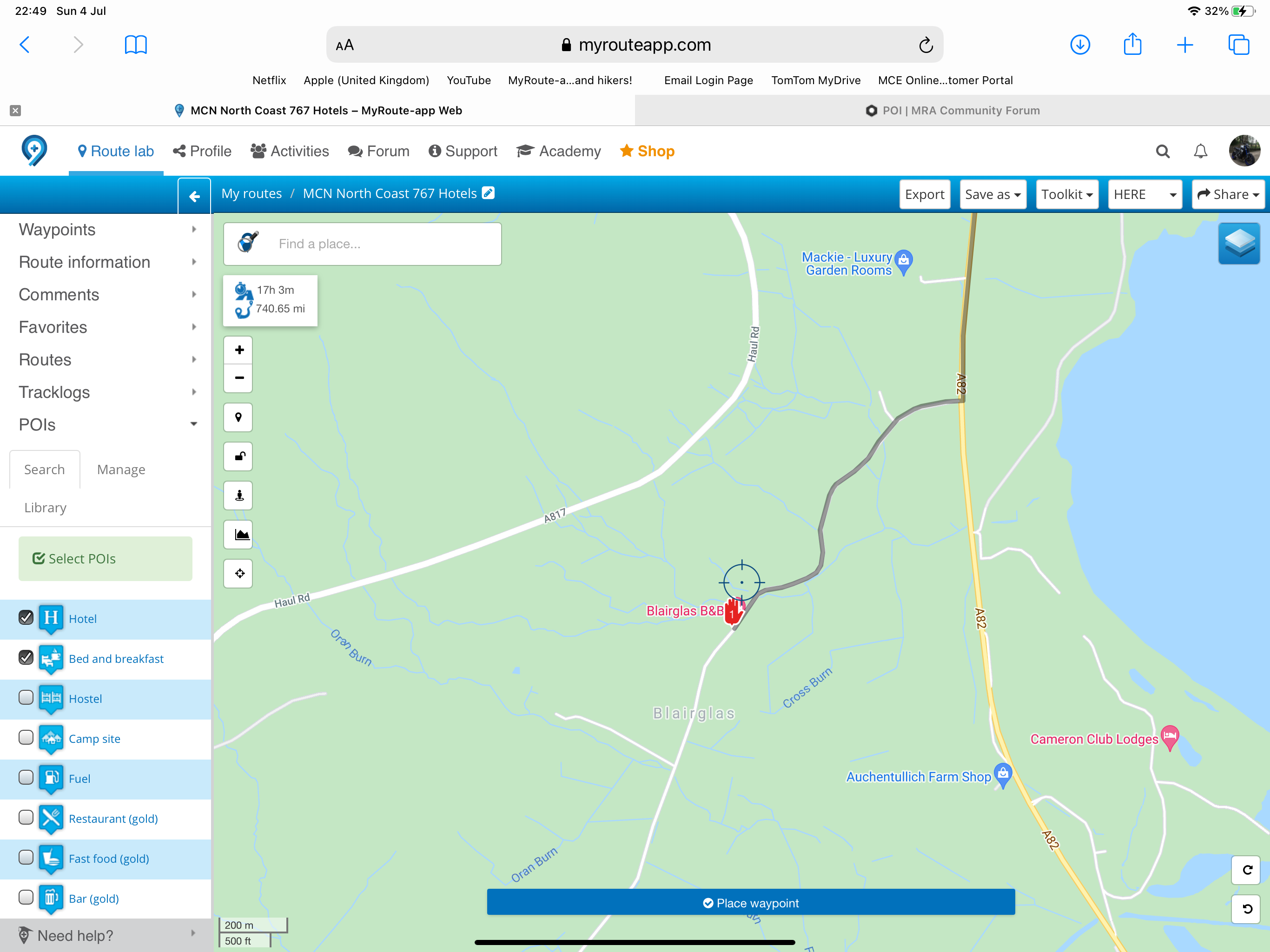Screen dimensions: 1270x952
Task: Enable the Fuel POI checkbox
Action: [26, 777]
